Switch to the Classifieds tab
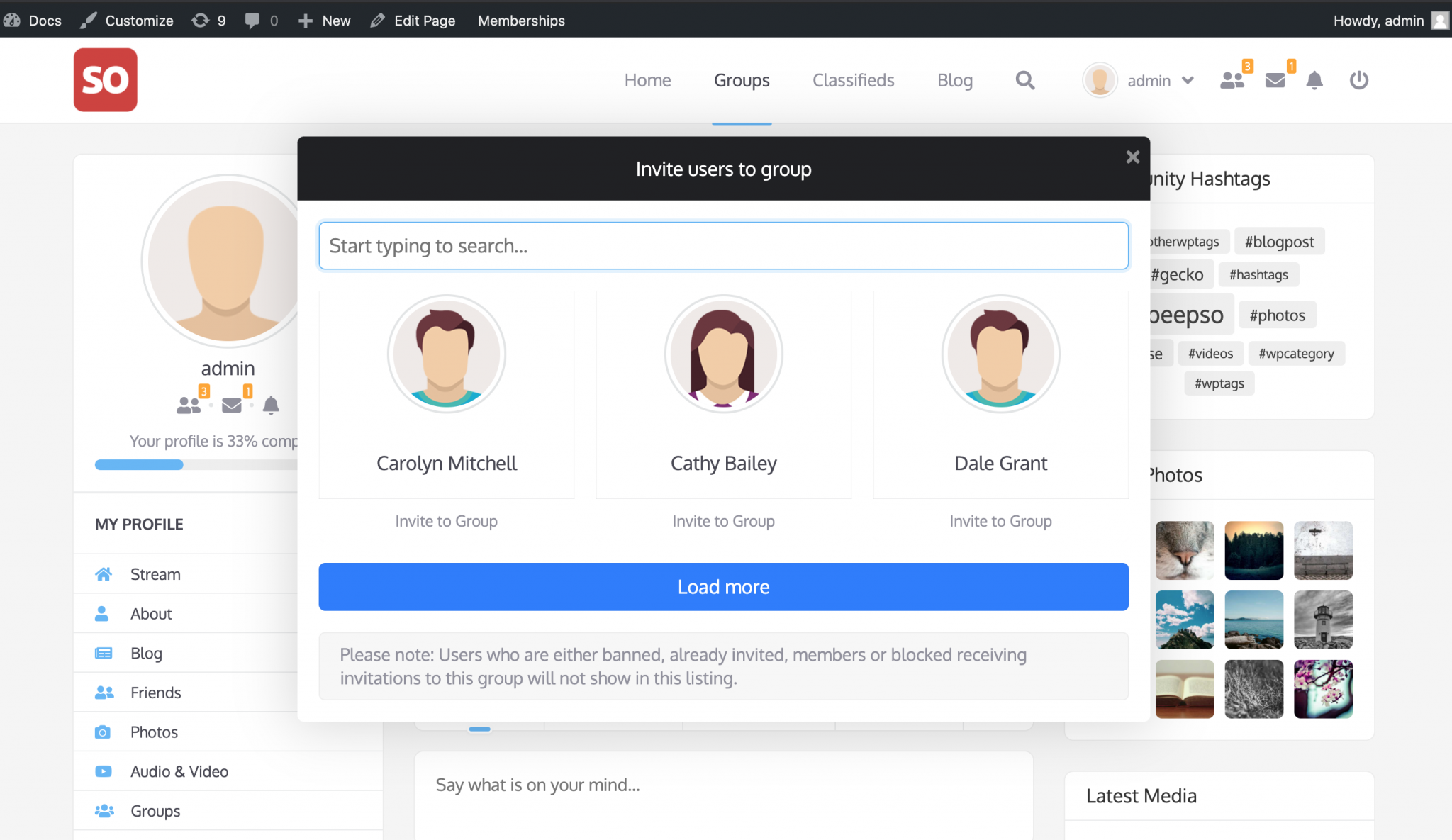This screenshot has height=840, width=1452. pyautogui.click(x=853, y=80)
